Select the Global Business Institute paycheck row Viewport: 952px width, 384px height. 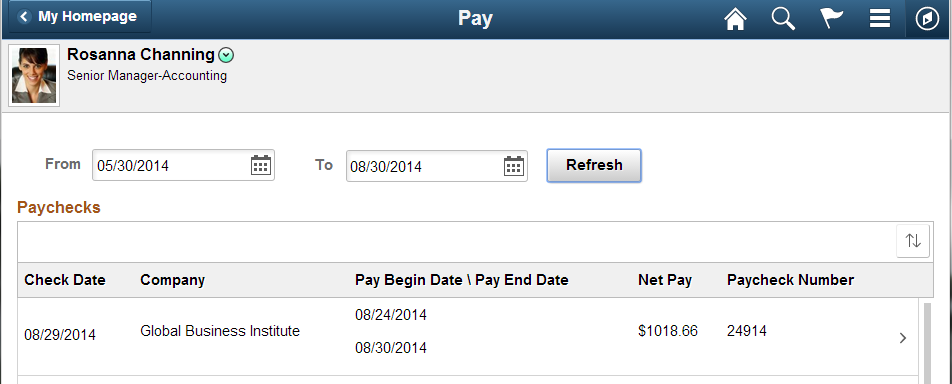(x=468, y=337)
